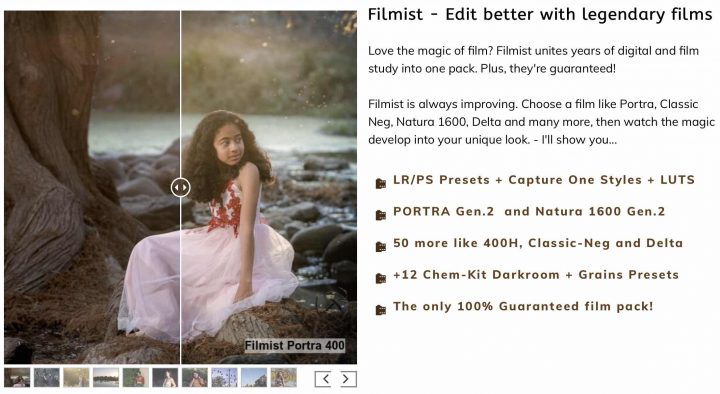Pick the sixth thumbnail with dark background portrait

165,377
